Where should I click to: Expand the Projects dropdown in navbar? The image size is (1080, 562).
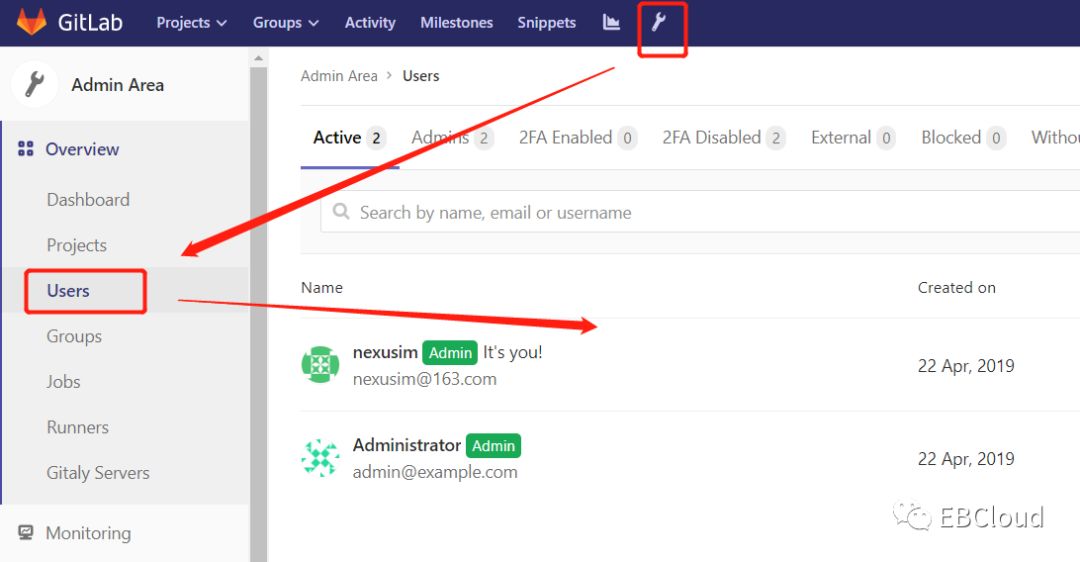coord(191,22)
